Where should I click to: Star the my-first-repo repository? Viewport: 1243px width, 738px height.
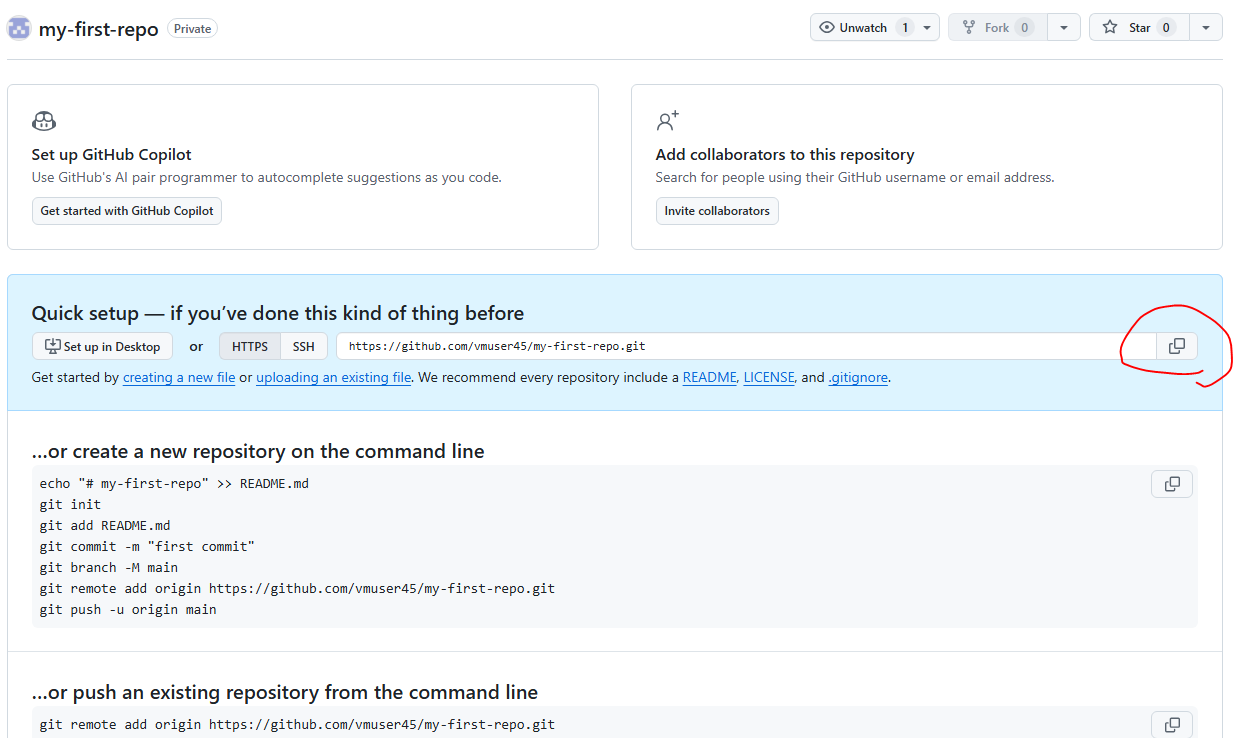[x=1139, y=28]
